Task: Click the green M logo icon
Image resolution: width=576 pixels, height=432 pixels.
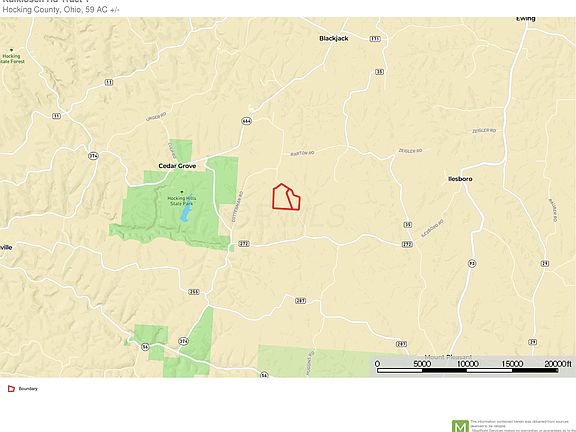Action: click(460, 426)
